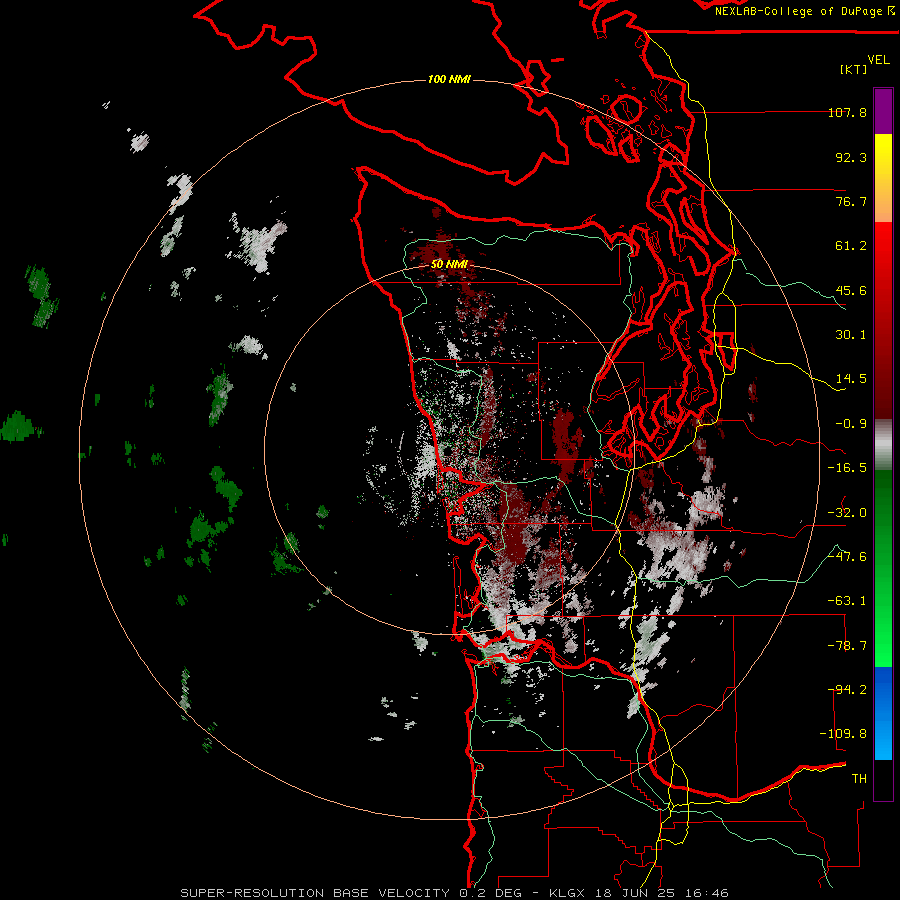
Task: Click the 61.2 velocity scale value
Action: (x=851, y=246)
